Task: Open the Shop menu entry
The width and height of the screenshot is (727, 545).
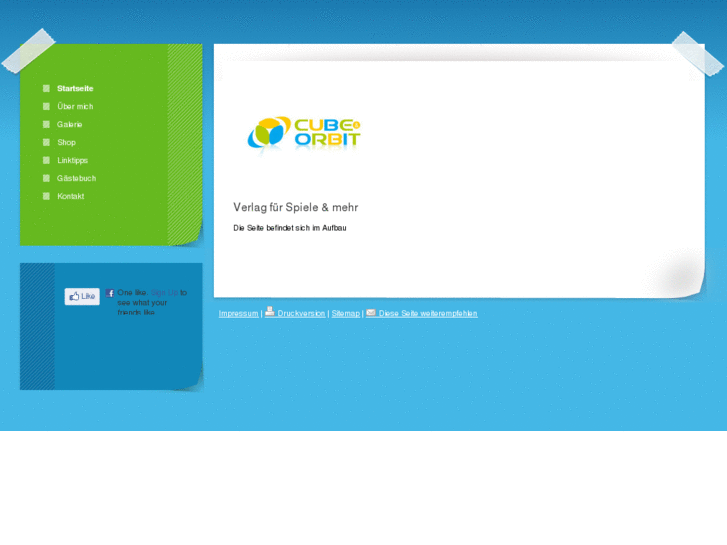Action: click(x=66, y=142)
